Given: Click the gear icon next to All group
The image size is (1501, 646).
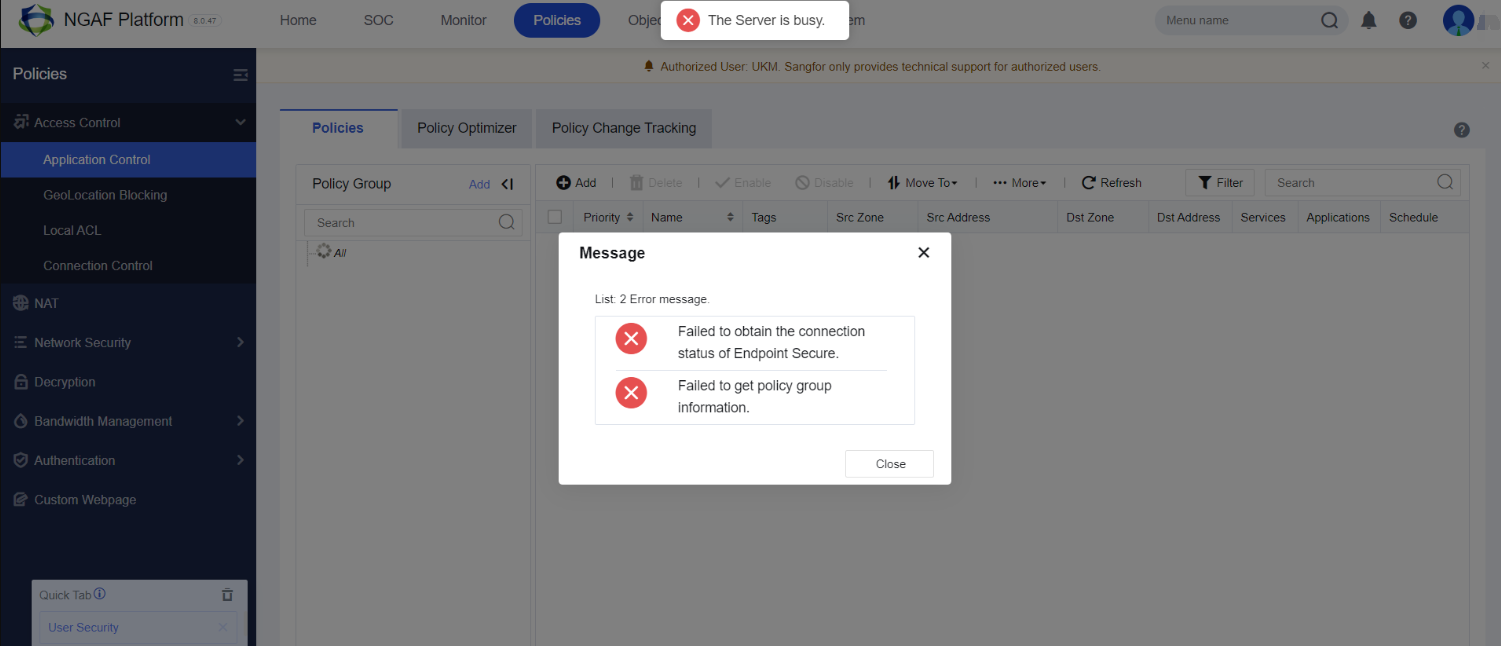Looking at the screenshot, I should (x=323, y=252).
